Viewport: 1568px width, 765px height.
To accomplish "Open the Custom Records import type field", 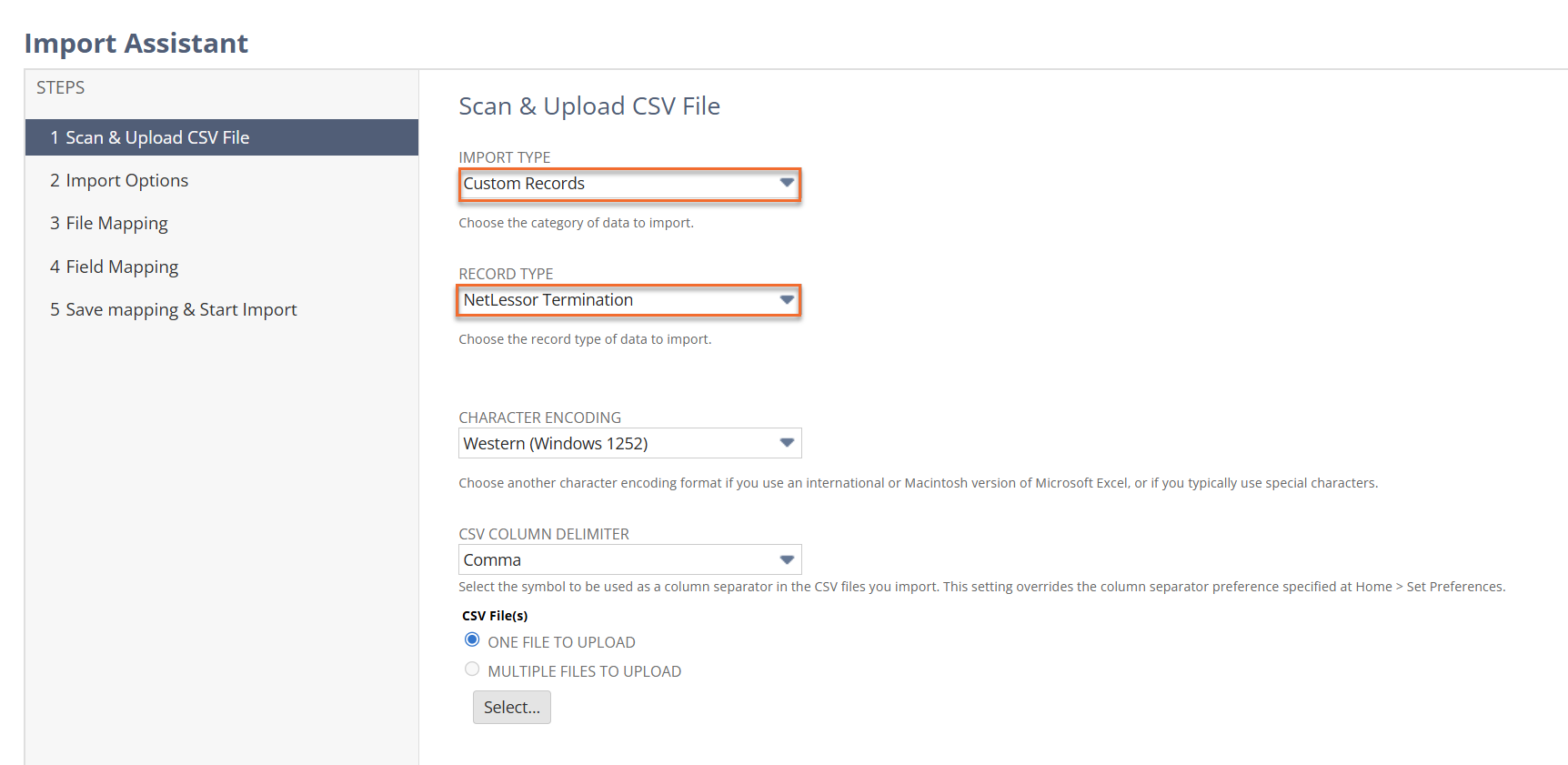I will pyautogui.click(x=618, y=184).
